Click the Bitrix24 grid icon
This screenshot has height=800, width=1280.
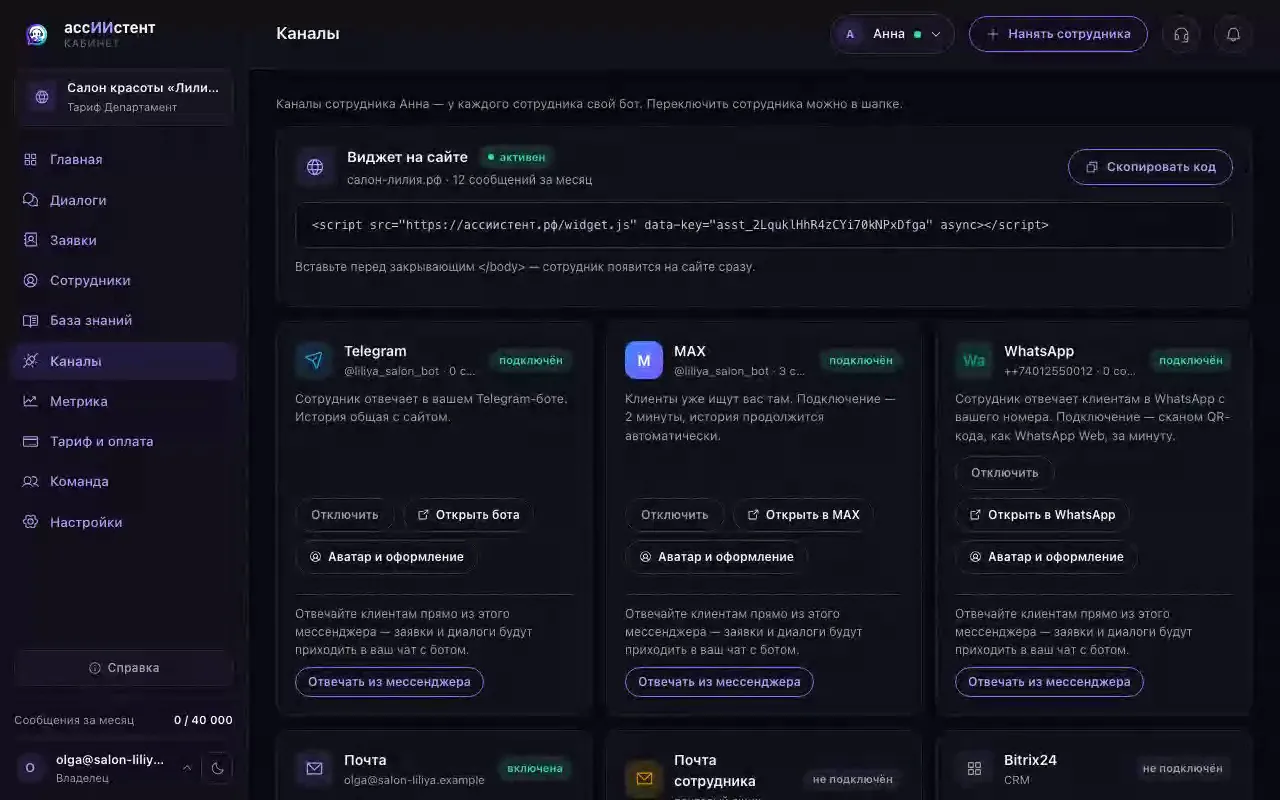[974, 769]
